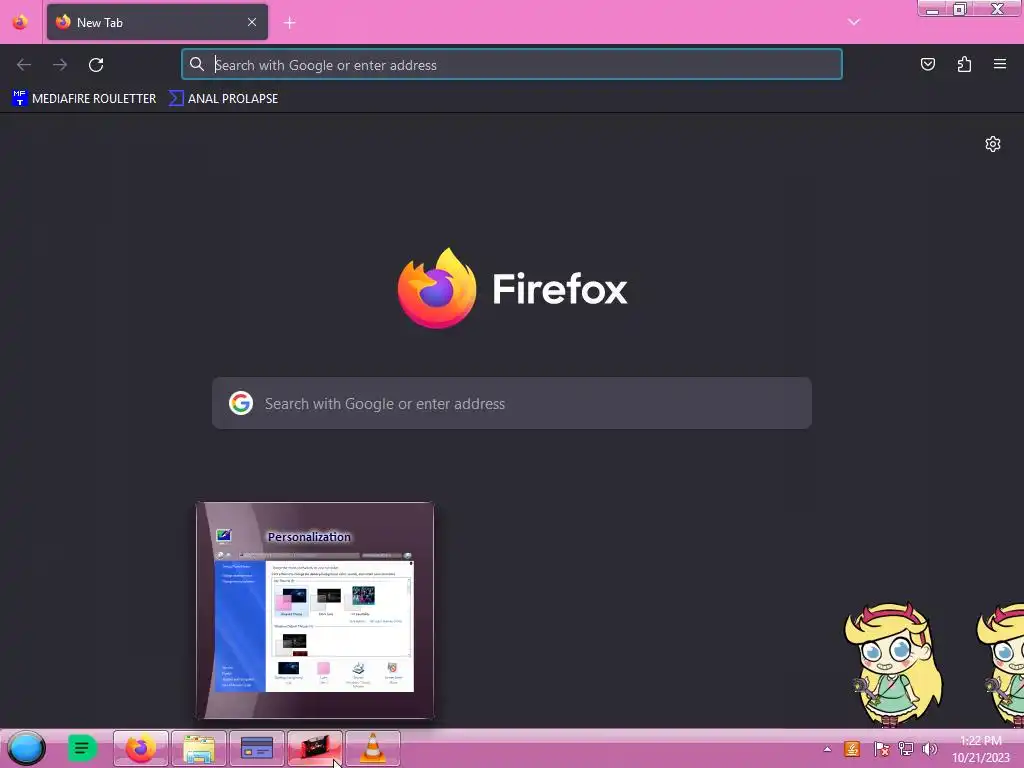Open the green notes app in the taskbar
This screenshot has height=768, width=1024.
point(82,748)
